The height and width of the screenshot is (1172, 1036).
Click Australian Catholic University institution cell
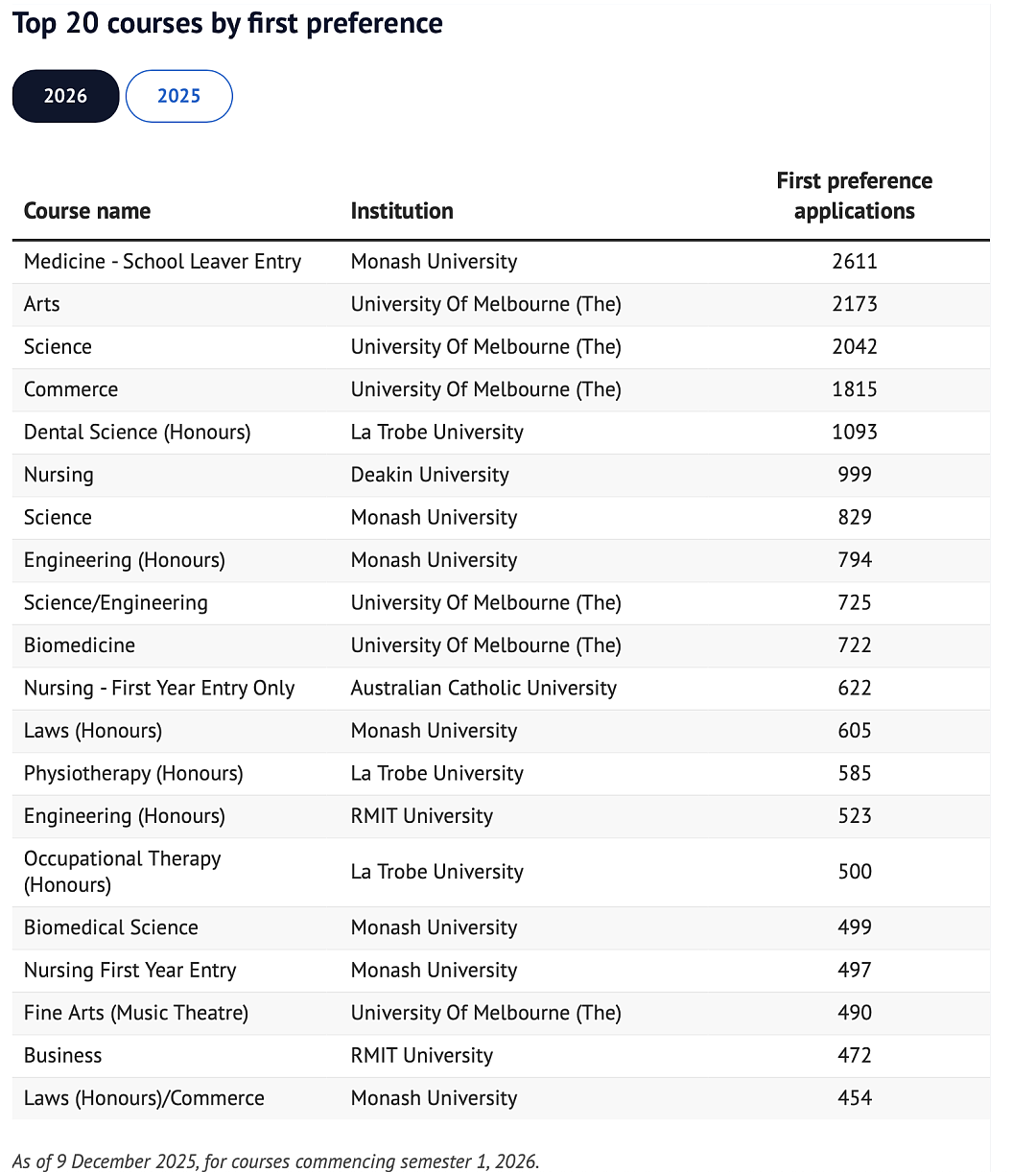[x=483, y=689]
